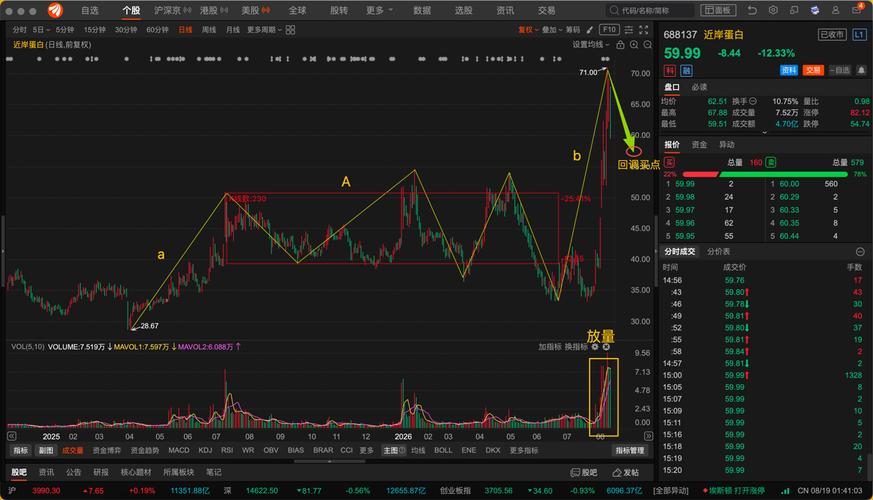Open the 叠加 overlay dropdown
Screen dimensions: 873x500
tap(552, 30)
